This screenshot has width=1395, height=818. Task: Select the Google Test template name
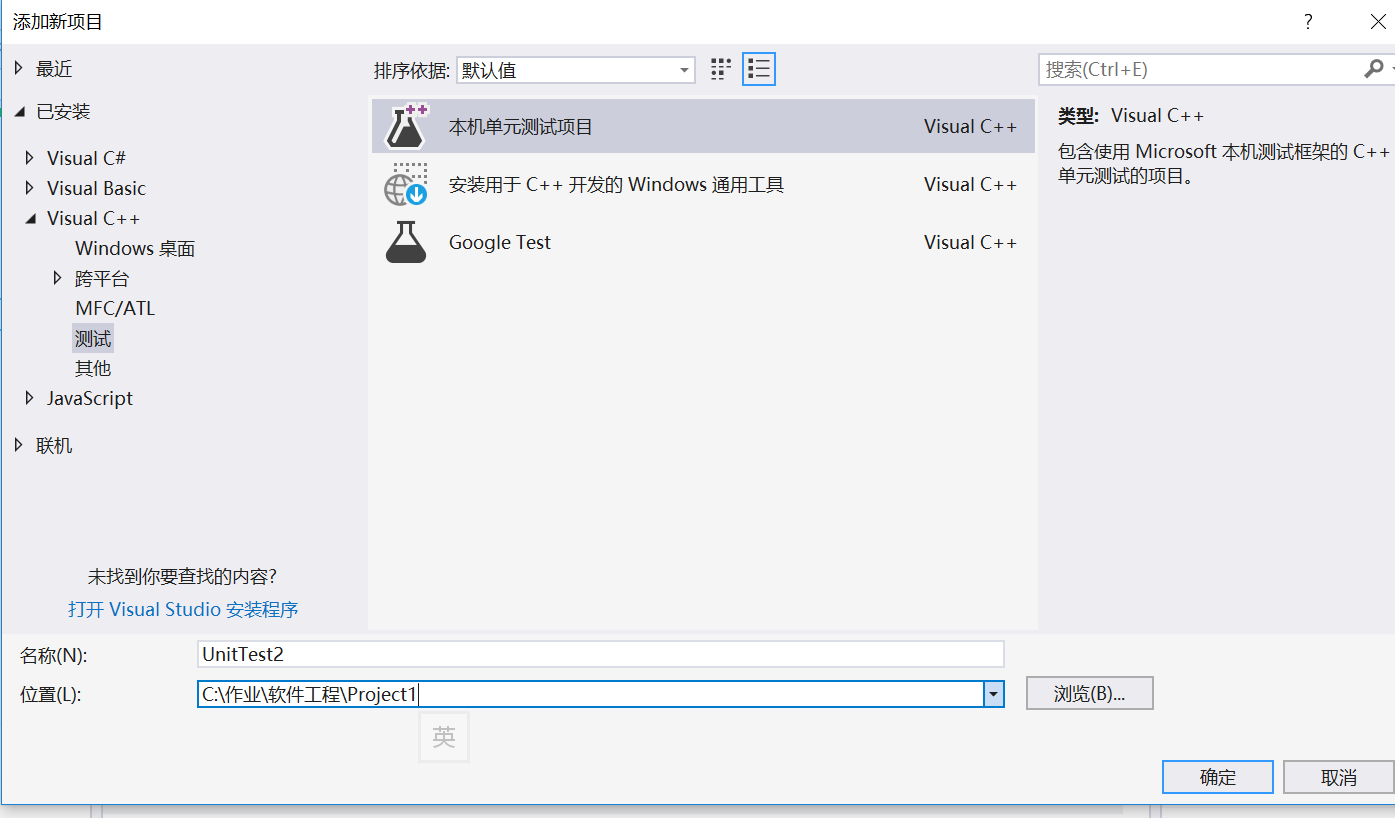click(x=500, y=242)
